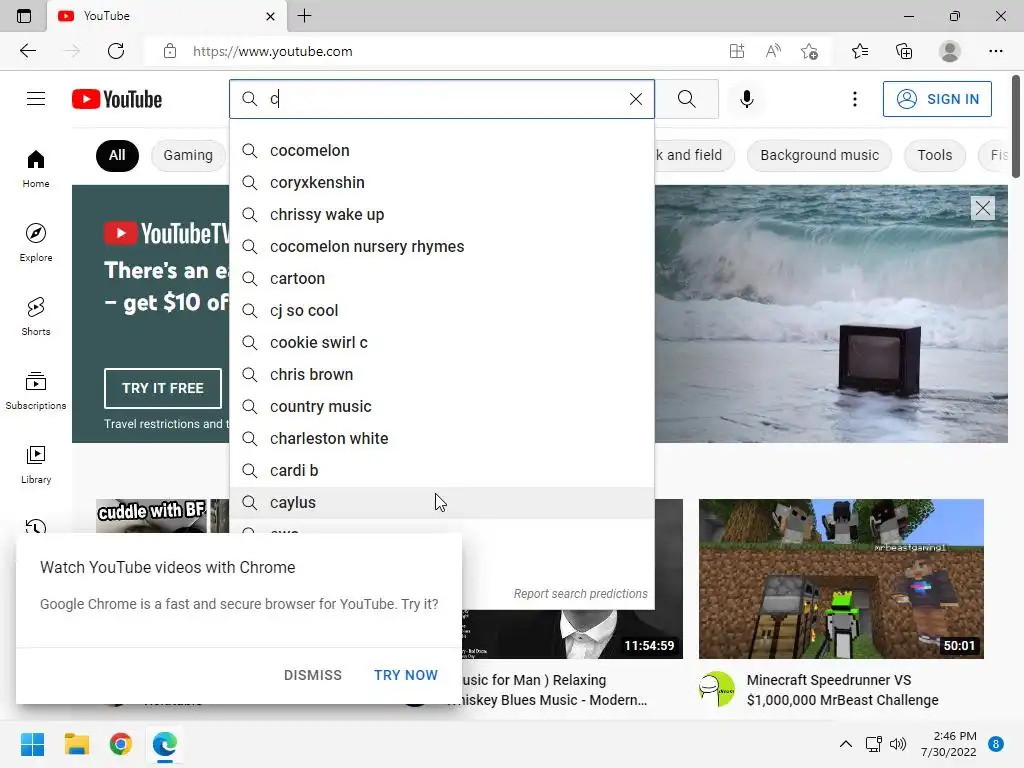Choose the cocomelon suggestion
The width and height of the screenshot is (1024, 768).
coord(441,150)
